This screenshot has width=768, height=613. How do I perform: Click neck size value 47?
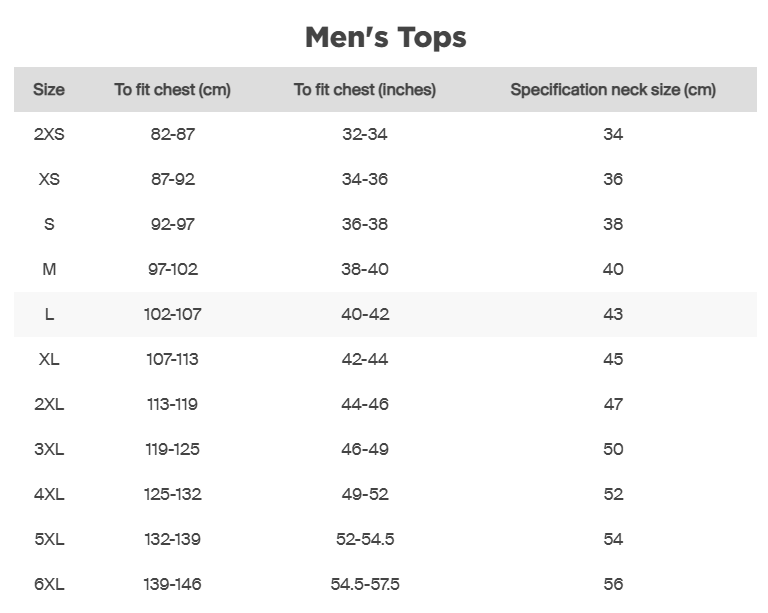pyautogui.click(x=613, y=404)
